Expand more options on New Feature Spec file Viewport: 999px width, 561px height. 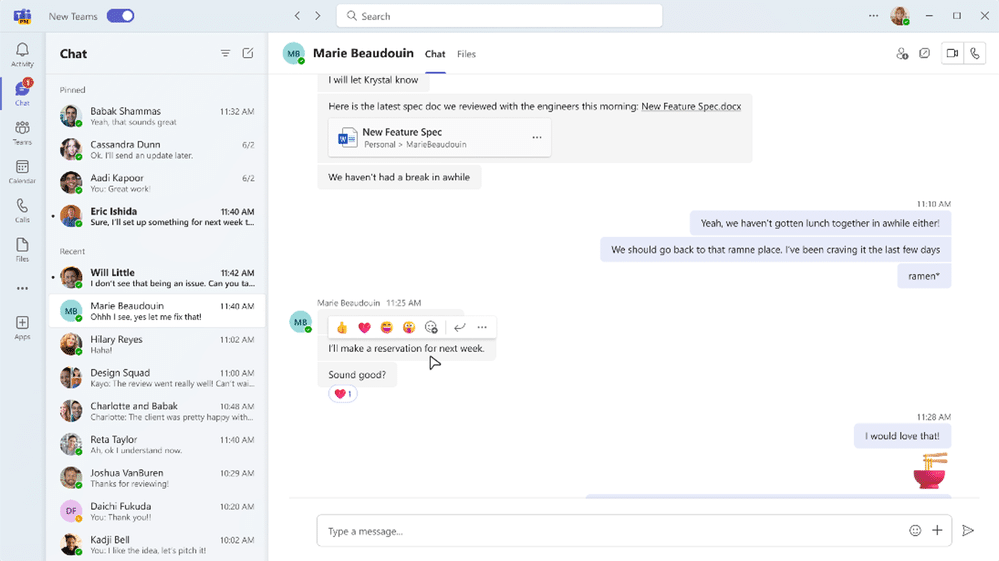pos(537,138)
